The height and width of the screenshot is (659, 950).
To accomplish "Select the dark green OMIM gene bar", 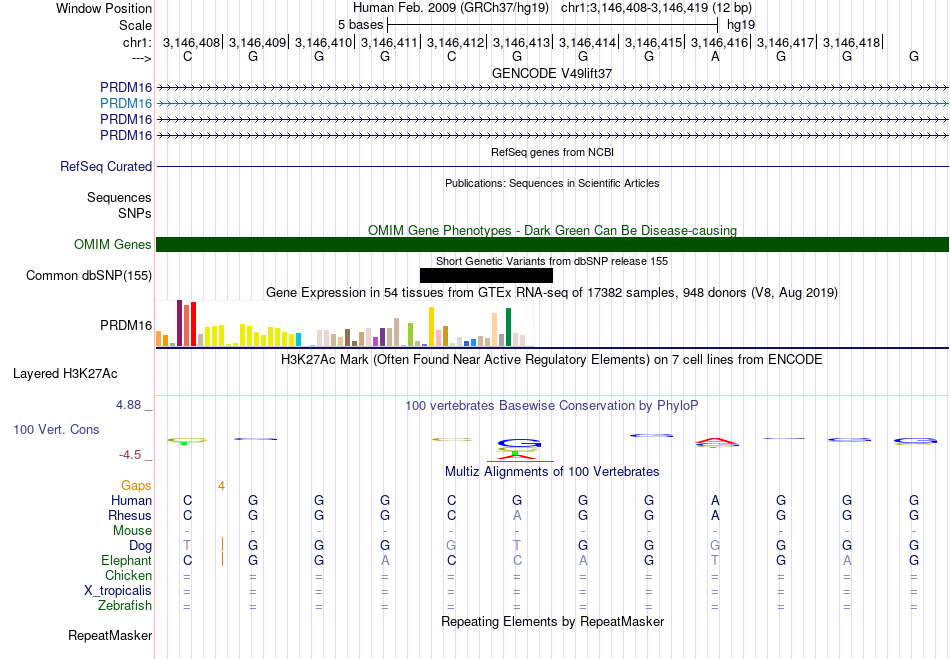I will 553,245.
